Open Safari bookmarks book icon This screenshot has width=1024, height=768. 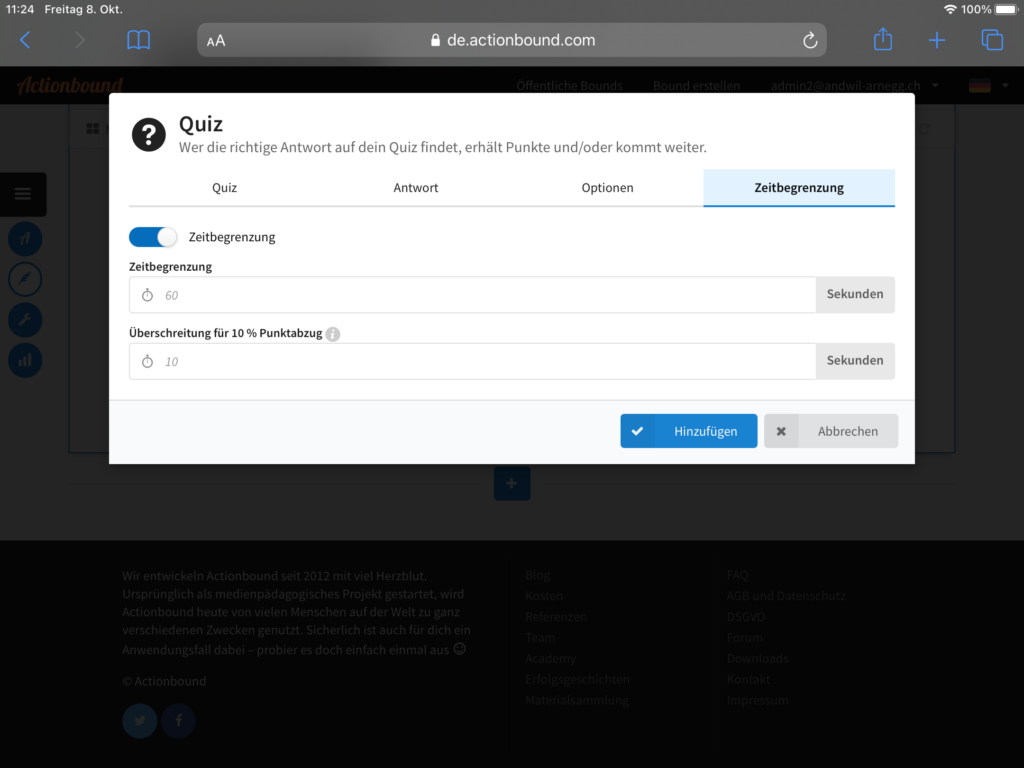138,40
